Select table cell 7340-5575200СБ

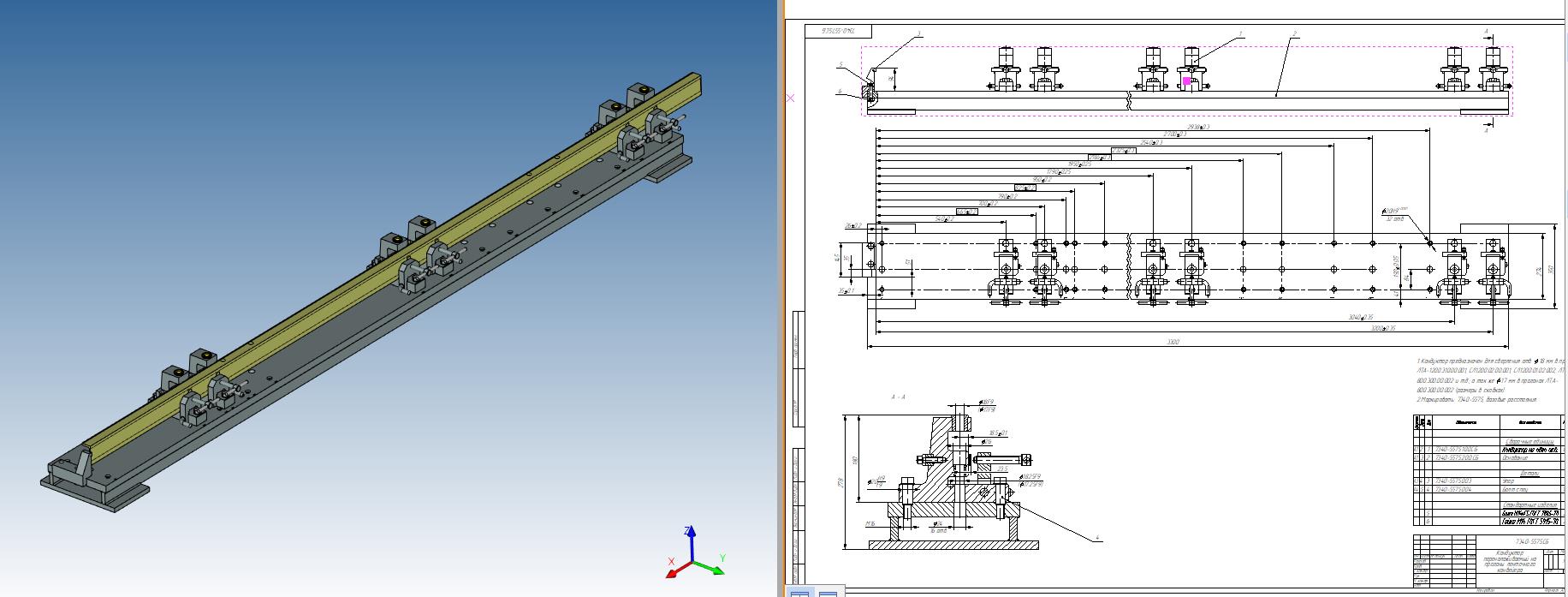[x=1466, y=458]
